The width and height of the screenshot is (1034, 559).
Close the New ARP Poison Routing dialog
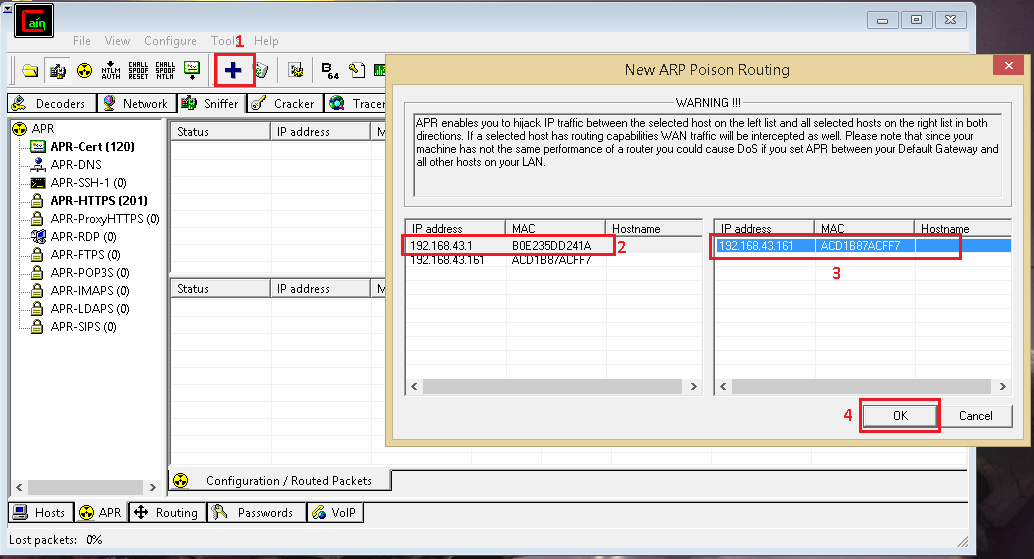pos(1008,65)
